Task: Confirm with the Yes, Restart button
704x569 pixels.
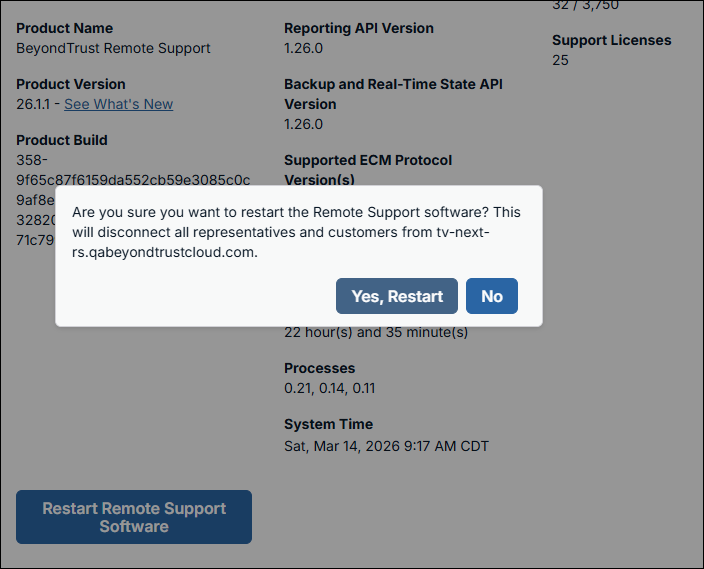Action: [396, 296]
